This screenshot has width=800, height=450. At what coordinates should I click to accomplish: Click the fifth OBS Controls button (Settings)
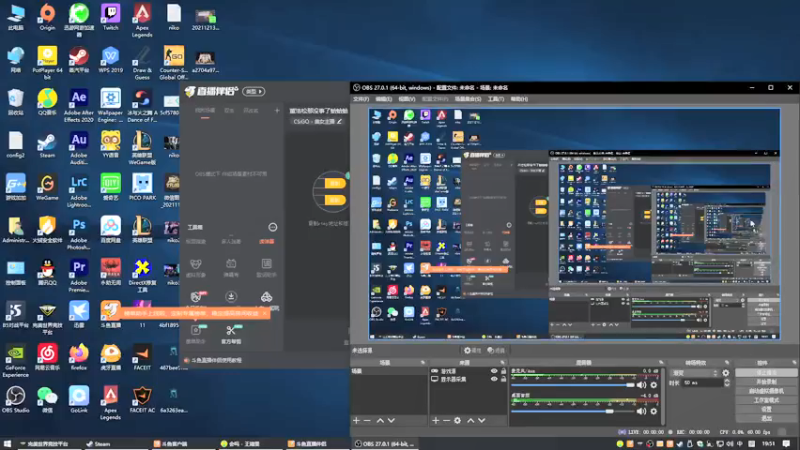tap(766, 410)
